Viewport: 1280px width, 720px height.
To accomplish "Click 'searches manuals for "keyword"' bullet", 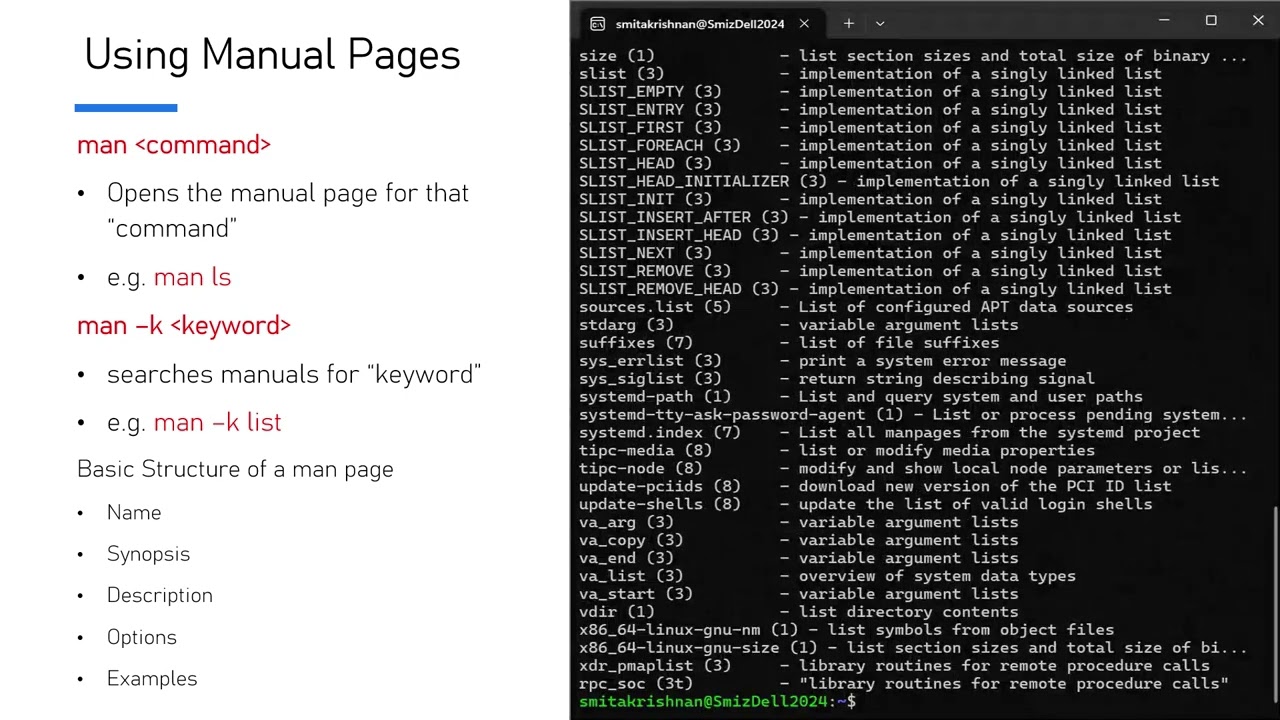I will (x=294, y=374).
